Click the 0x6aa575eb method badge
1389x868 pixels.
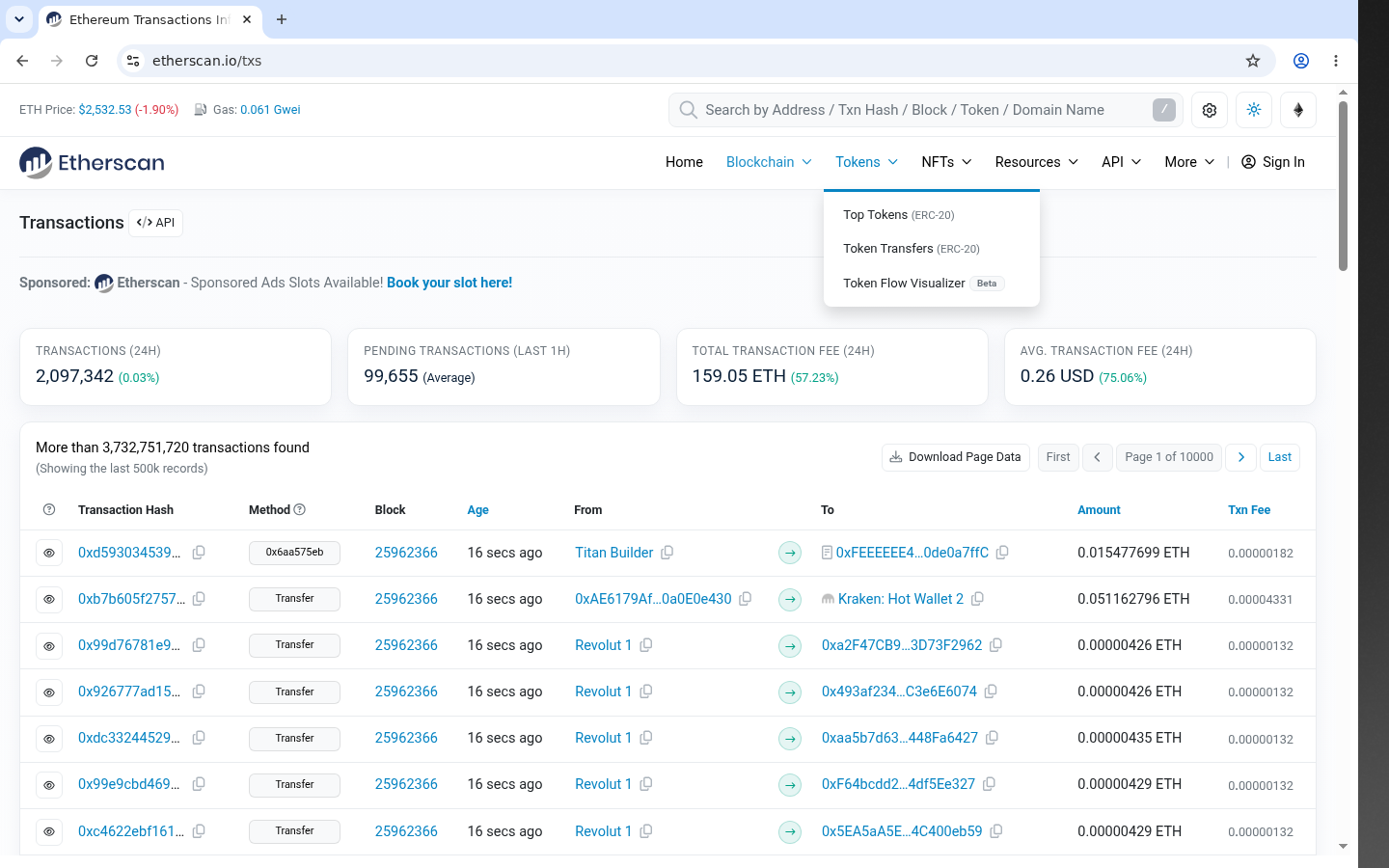click(294, 553)
